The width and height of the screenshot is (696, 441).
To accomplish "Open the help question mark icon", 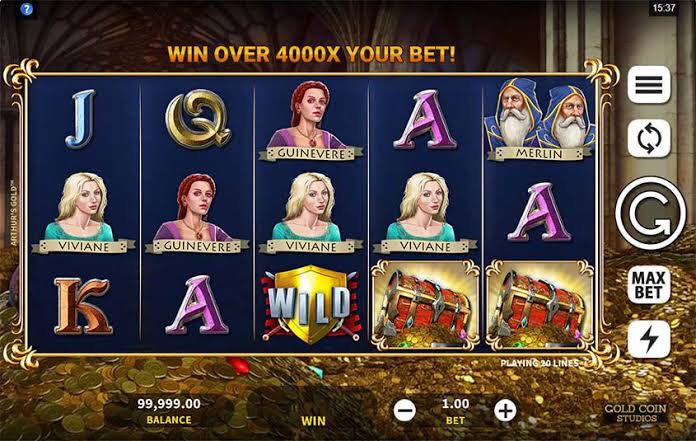I will click(x=27, y=9).
